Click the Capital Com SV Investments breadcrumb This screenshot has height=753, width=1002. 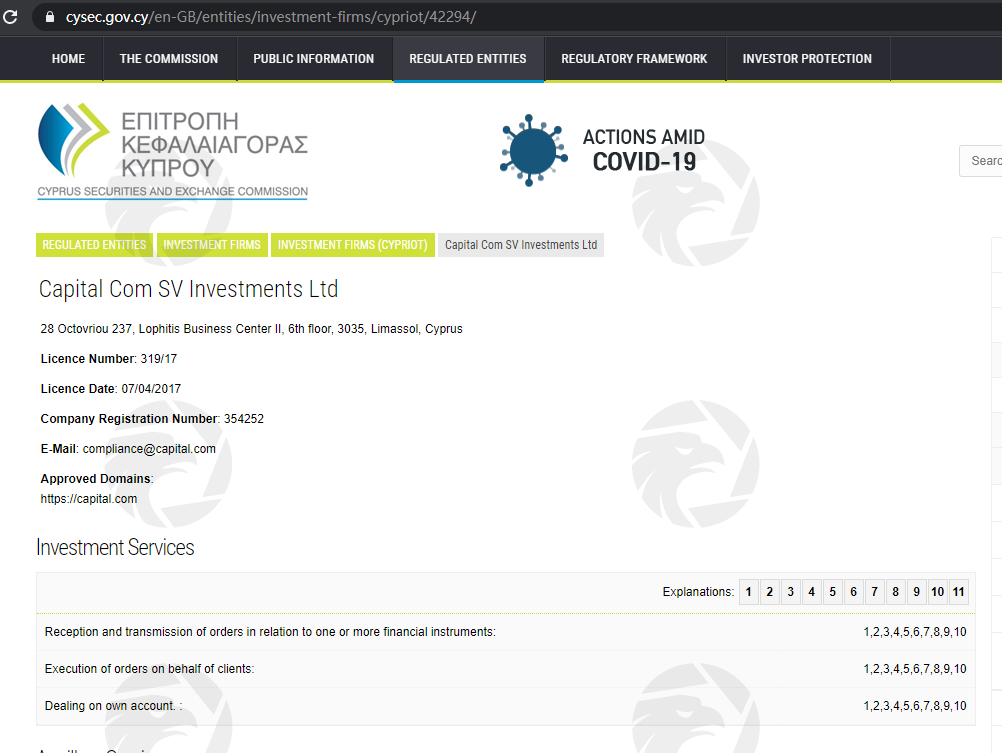click(x=520, y=245)
